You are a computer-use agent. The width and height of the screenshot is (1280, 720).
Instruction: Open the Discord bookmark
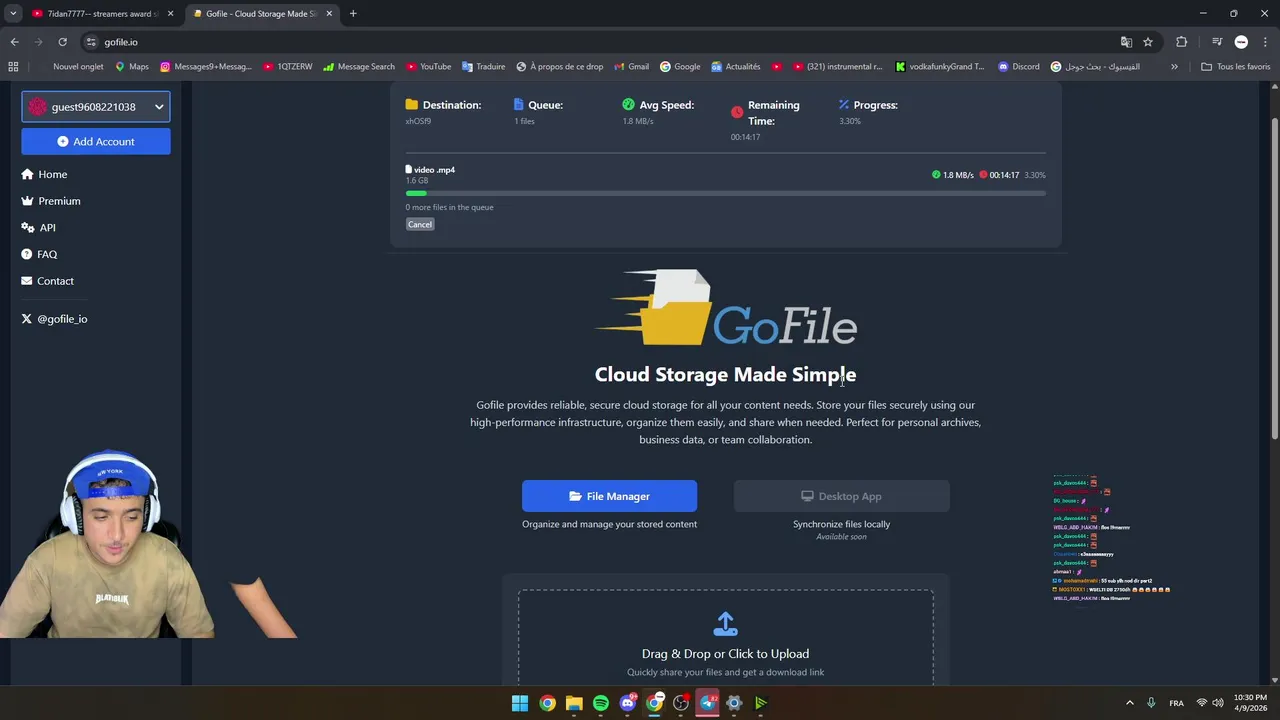point(1019,67)
